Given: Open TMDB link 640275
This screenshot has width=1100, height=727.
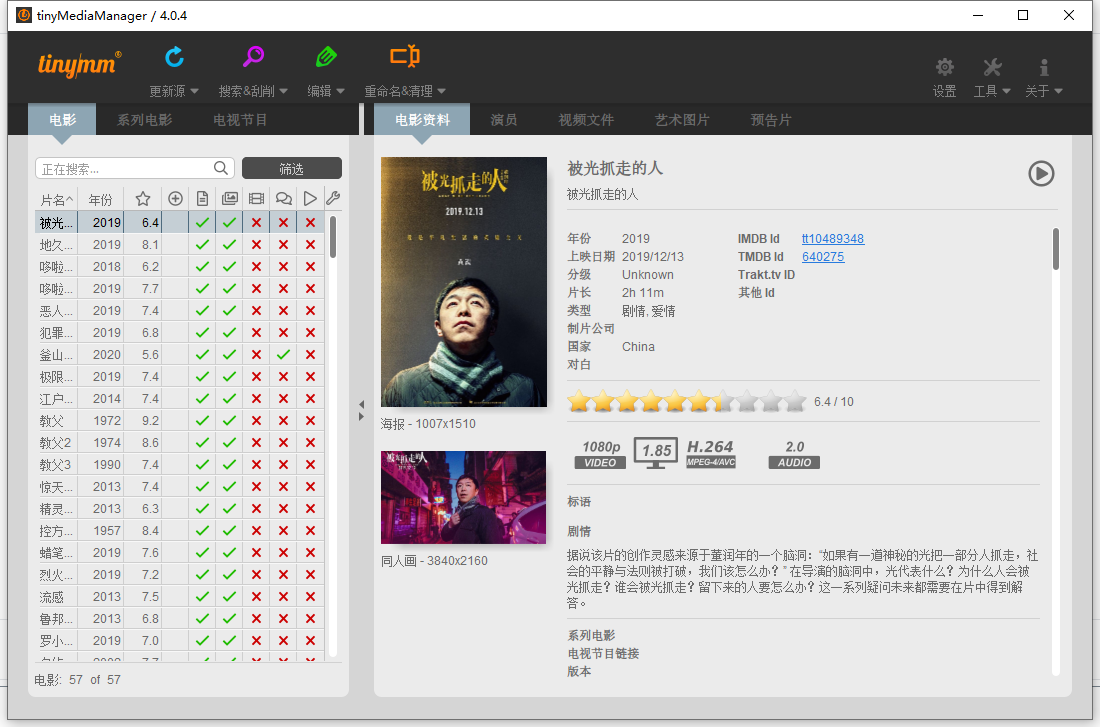Looking at the screenshot, I should coord(823,257).
